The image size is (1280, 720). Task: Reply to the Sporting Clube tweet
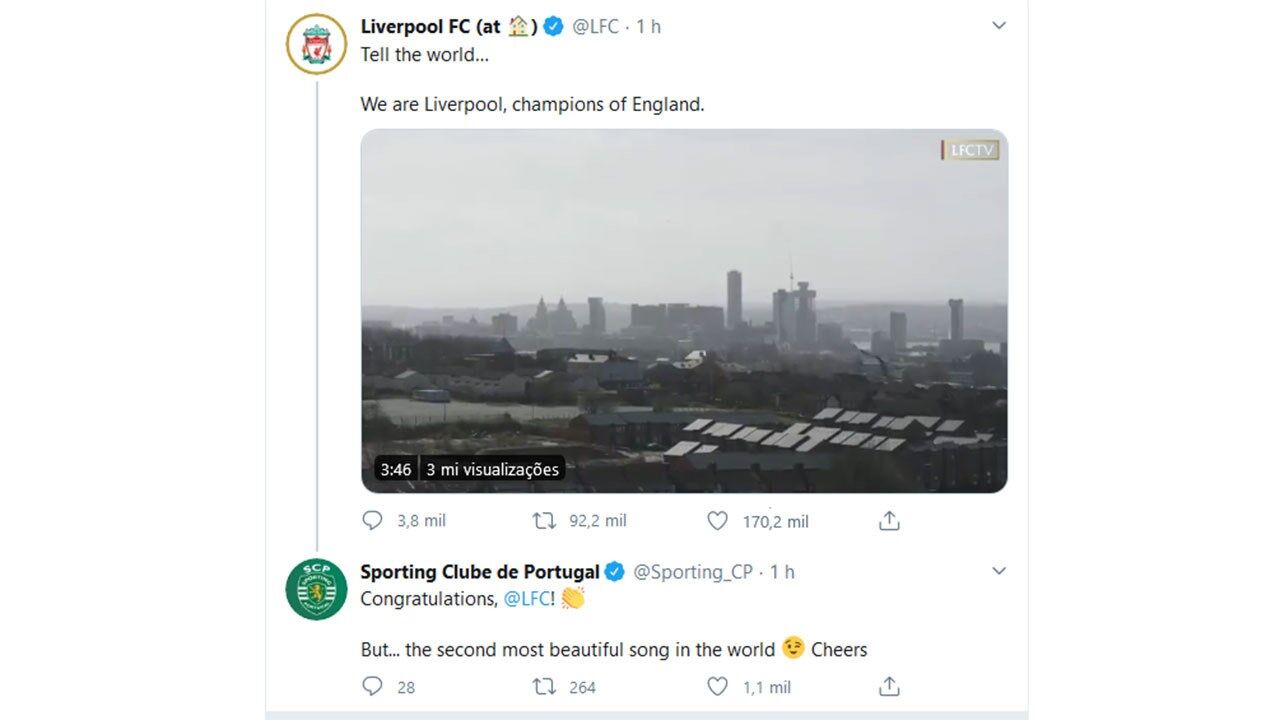tap(372, 687)
